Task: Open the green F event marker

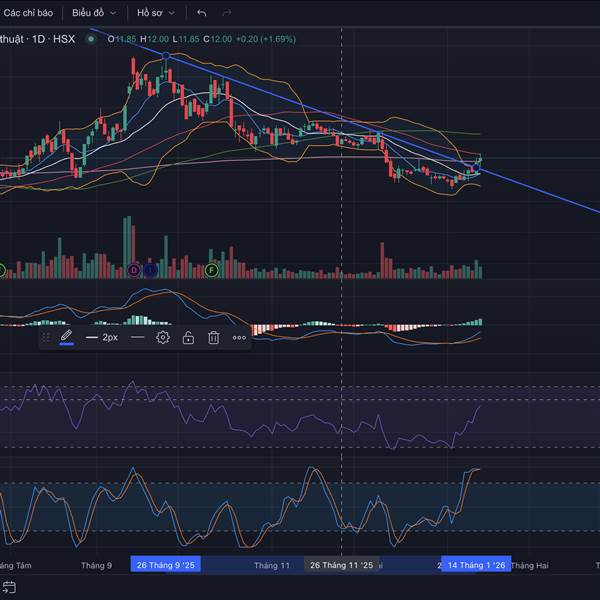Action: (212, 271)
